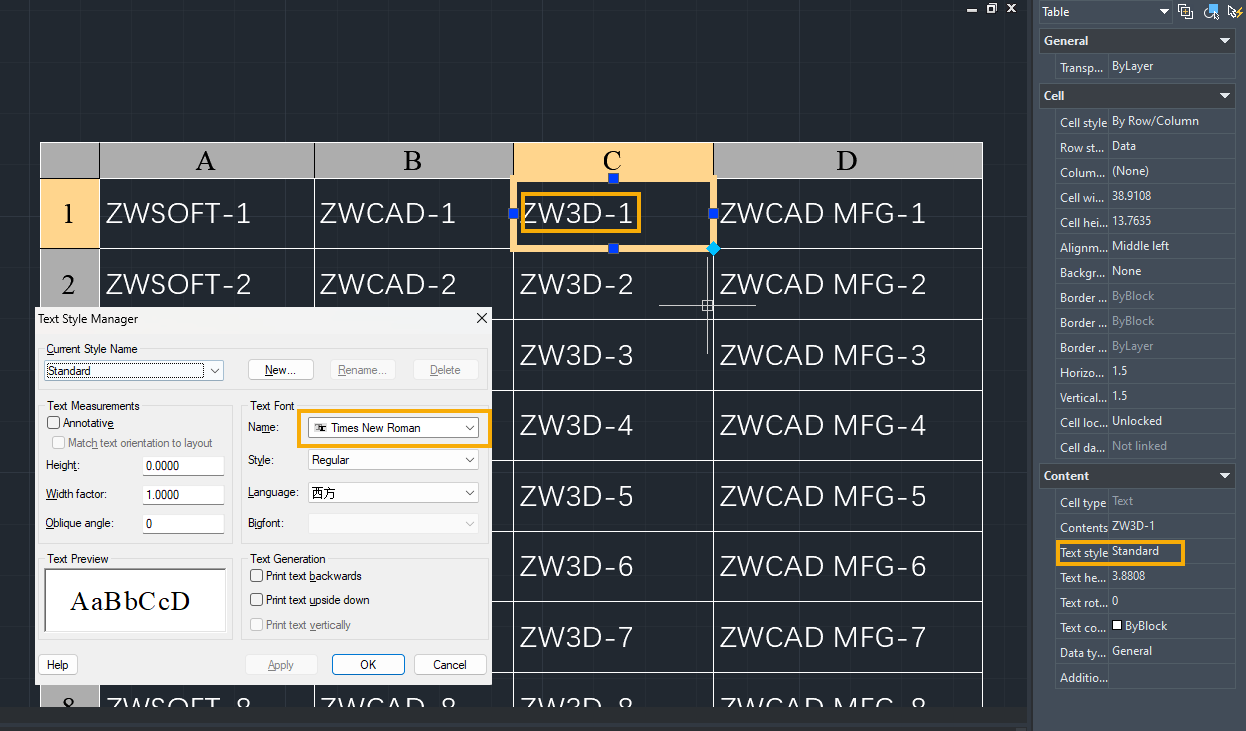Viewport: 1246px width, 731px height.
Task: Click the Text style Standard value
Action: pos(1171,551)
